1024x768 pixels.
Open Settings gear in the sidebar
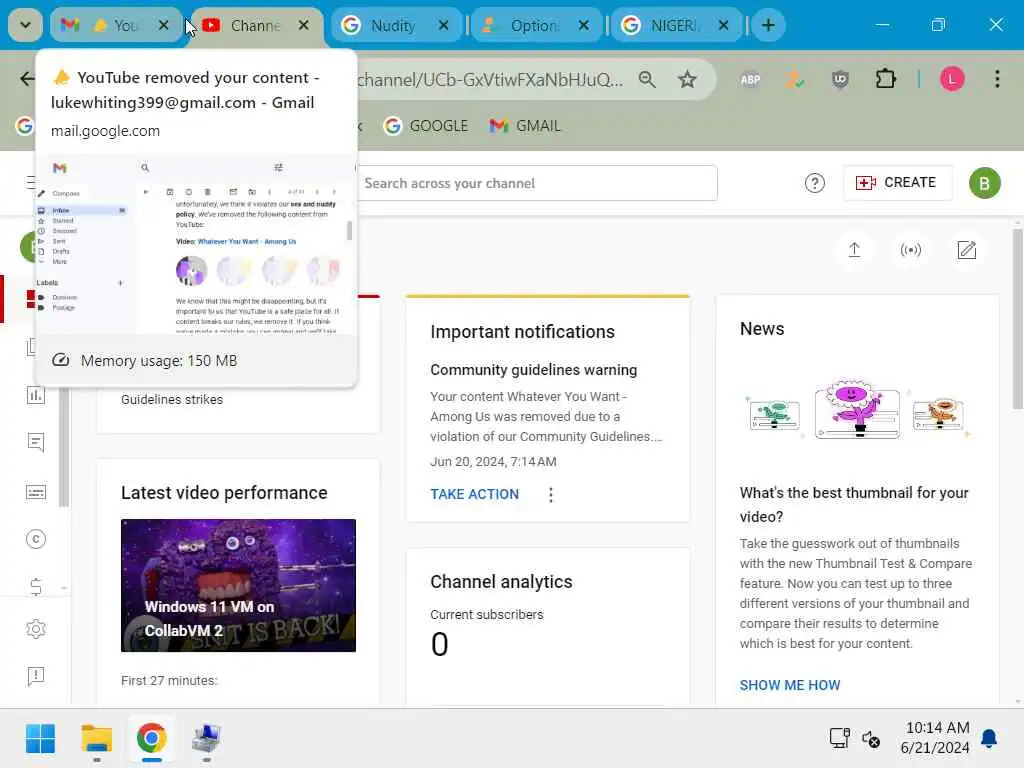(x=35, y=629)
